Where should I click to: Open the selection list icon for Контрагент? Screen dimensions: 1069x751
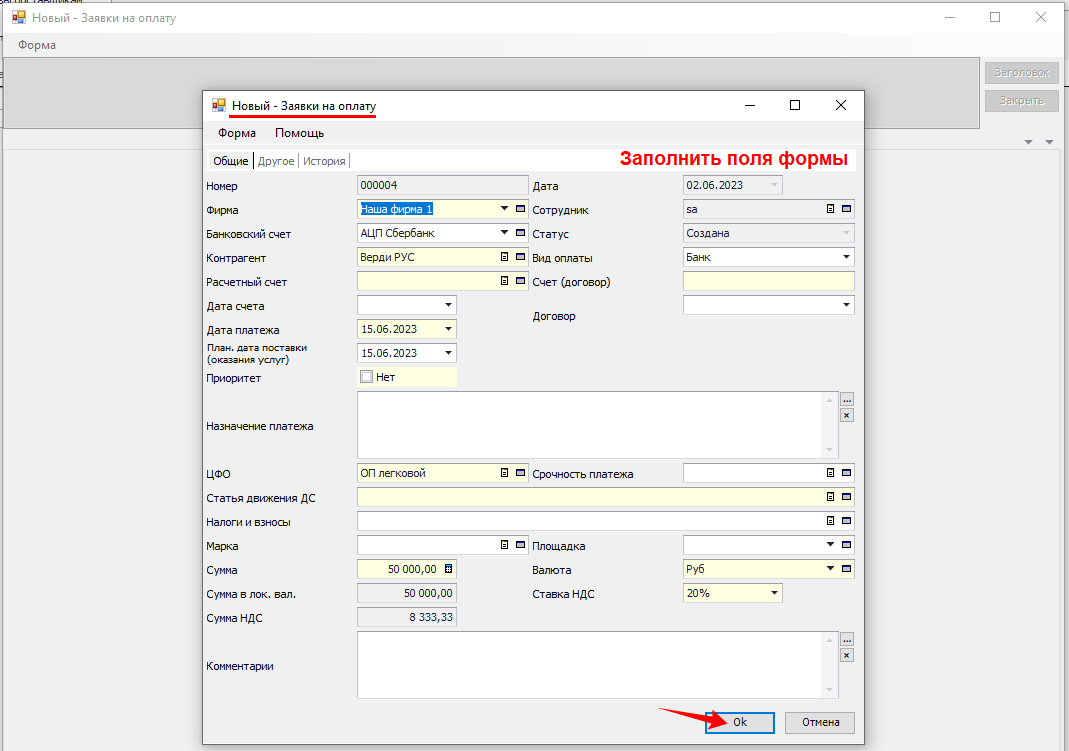pos(505,257)
